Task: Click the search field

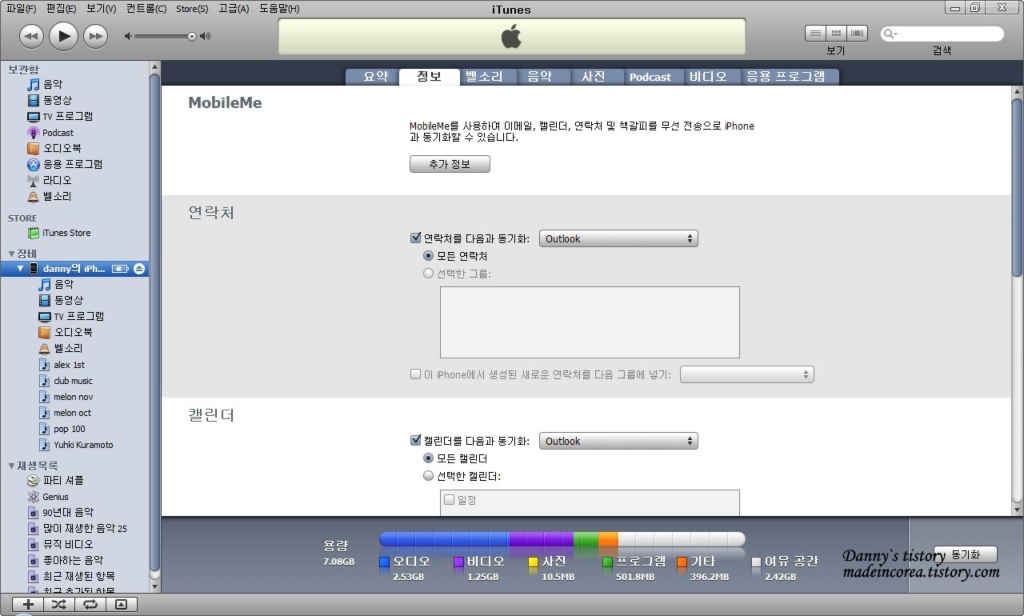Action: tap(942, 33)
